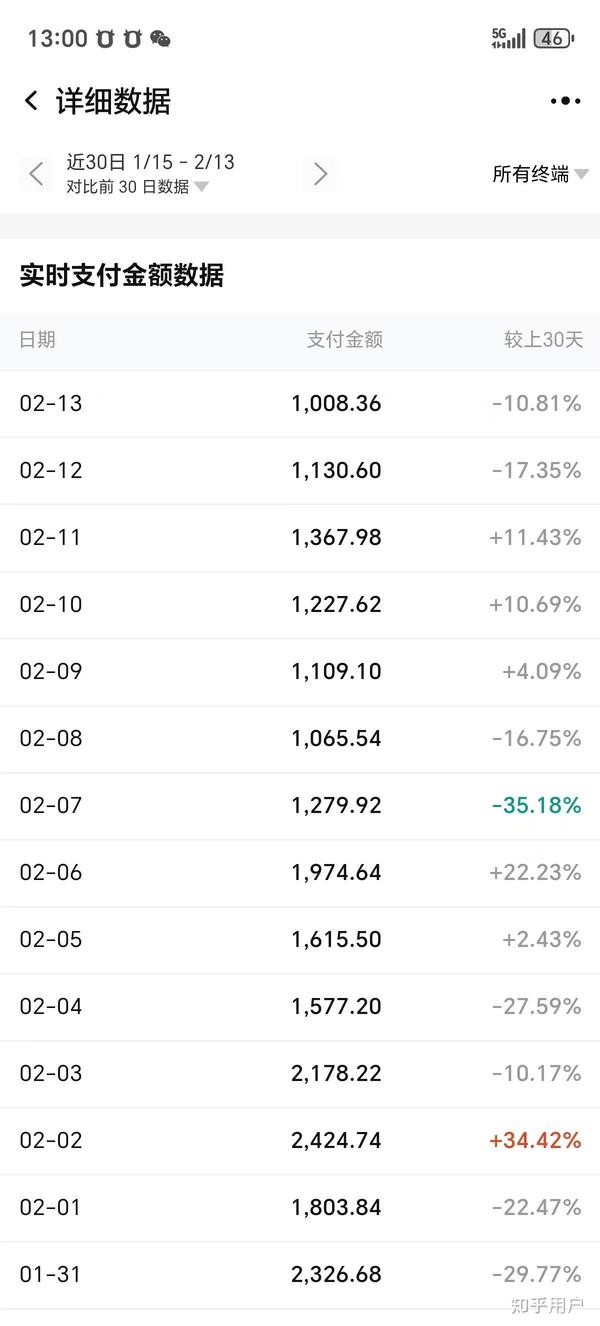Open the 近30日 1/15 - 2/13 date selector
Image resolution: width=600 pixels, height=1326 pixels.
(150, 162)
